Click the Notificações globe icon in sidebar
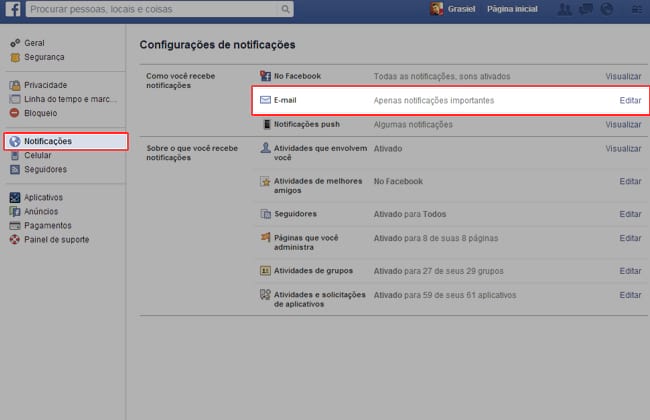The image size is (650, 420). (15, 141)
